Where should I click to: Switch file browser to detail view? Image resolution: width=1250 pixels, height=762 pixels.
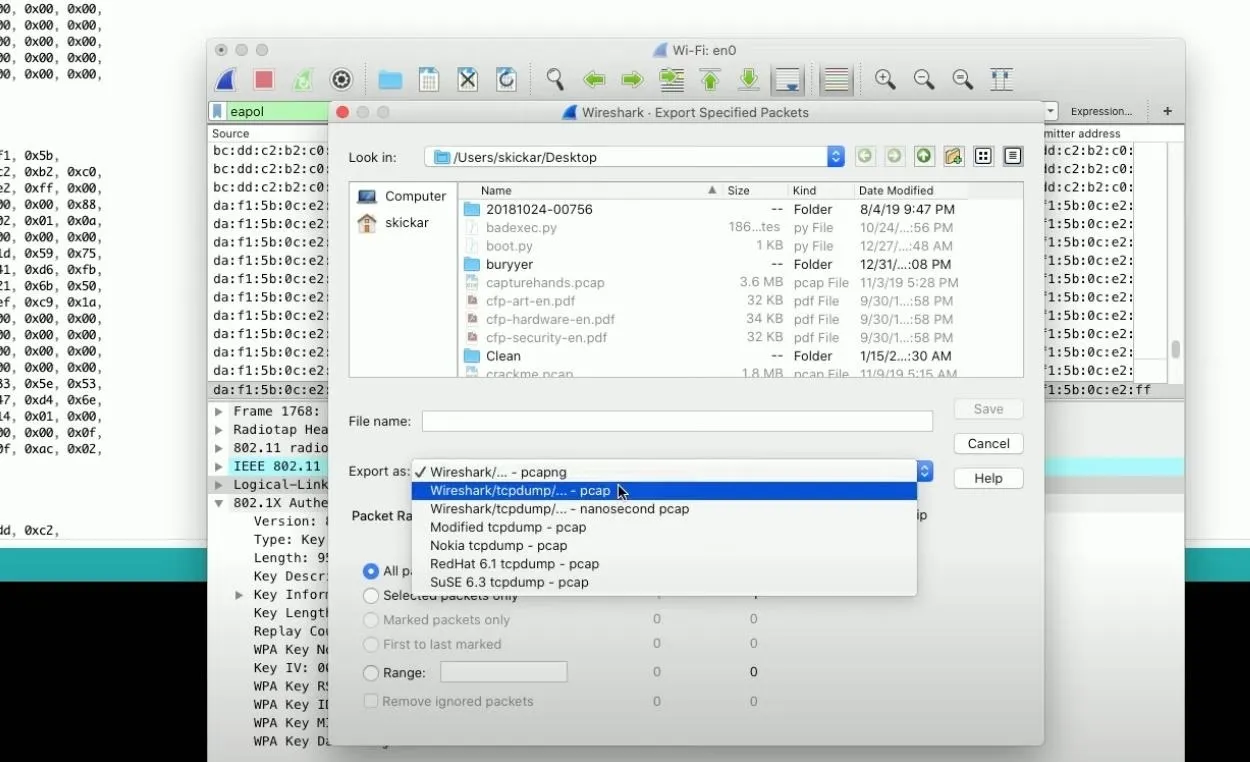point(1013,156)
